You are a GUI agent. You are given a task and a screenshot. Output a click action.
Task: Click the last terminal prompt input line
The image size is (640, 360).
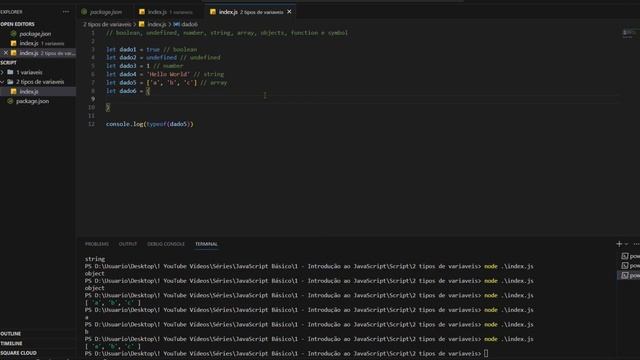[x=286, y=353]
